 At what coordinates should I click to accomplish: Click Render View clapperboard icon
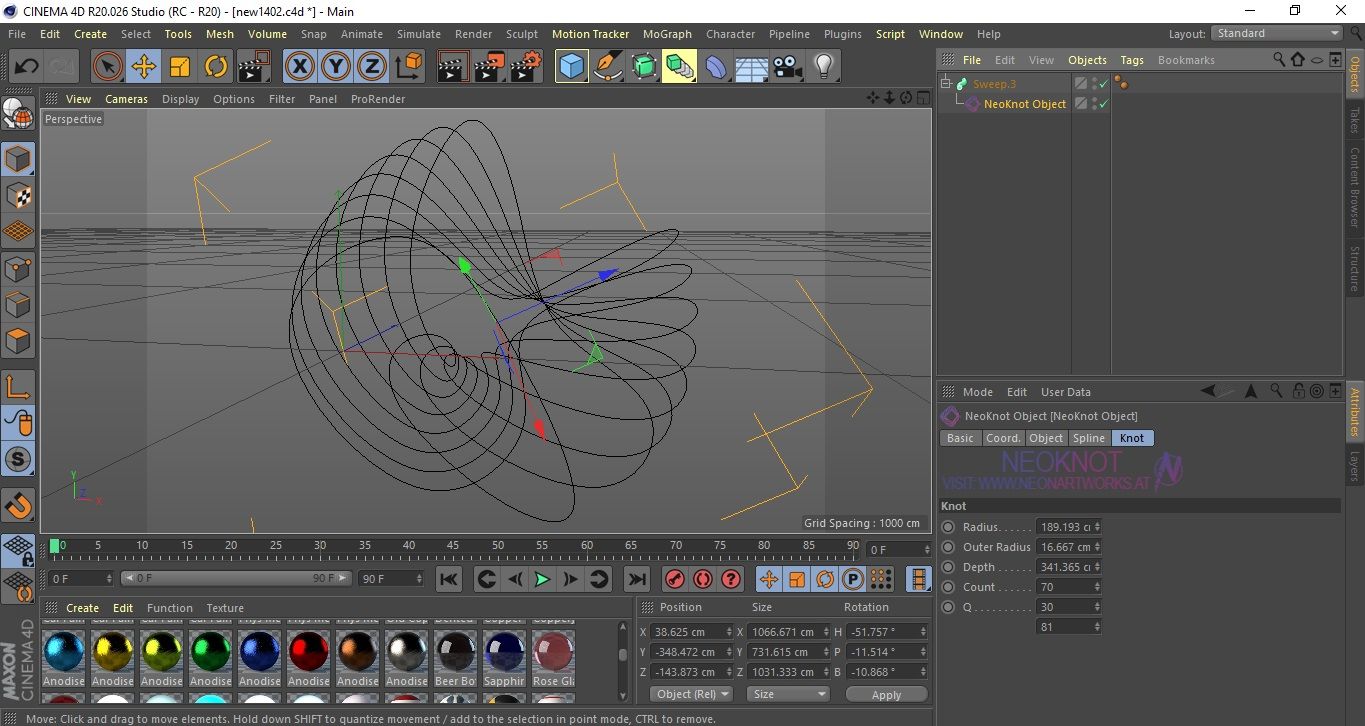(453, 67)
